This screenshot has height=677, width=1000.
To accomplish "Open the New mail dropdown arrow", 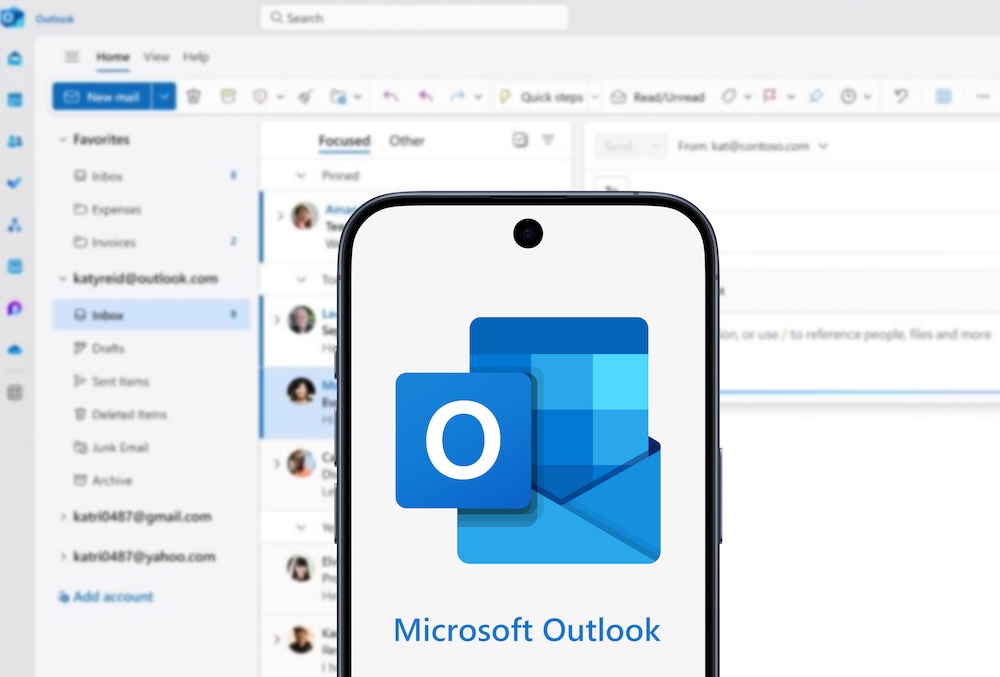I will point(164,96).
